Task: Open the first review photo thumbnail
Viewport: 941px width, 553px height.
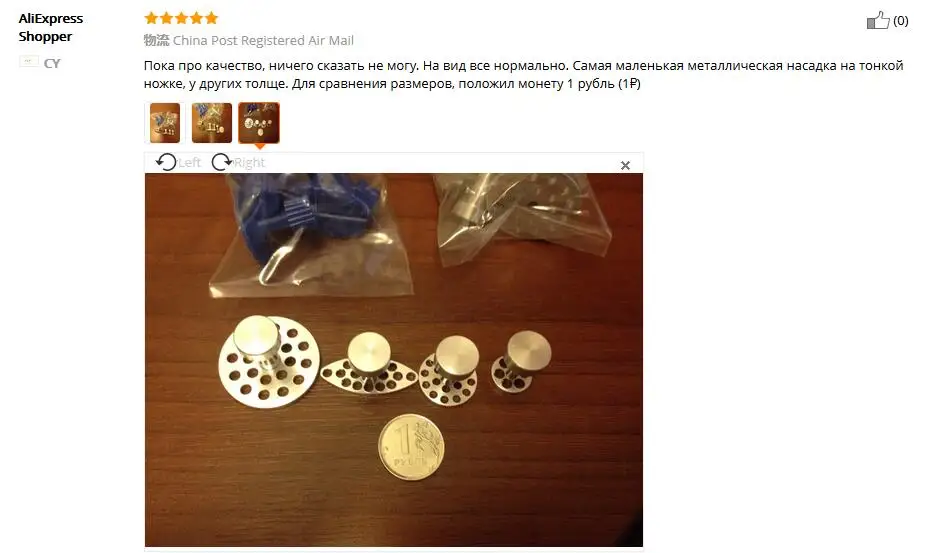Action: [165, 122]
